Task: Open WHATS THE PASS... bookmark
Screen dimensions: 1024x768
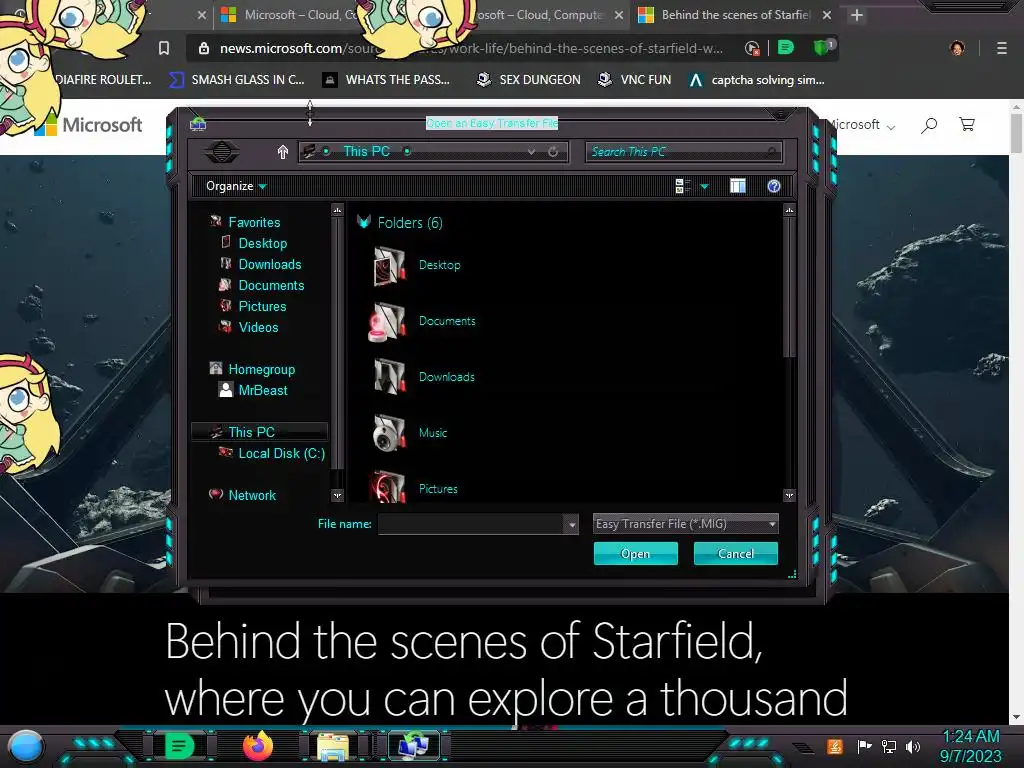Action: pos(387,80)
